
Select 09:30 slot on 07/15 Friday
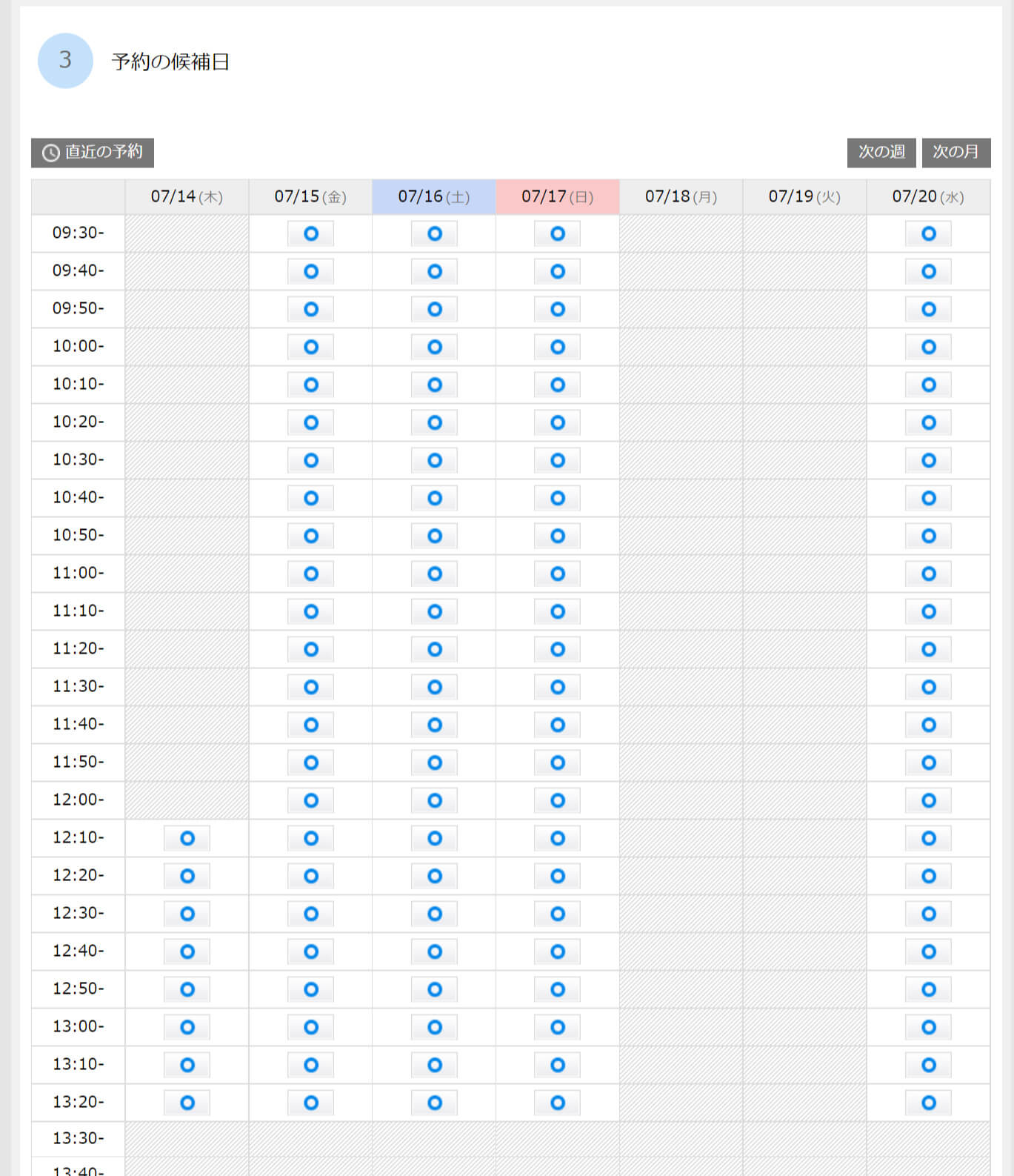click(311, 234)
